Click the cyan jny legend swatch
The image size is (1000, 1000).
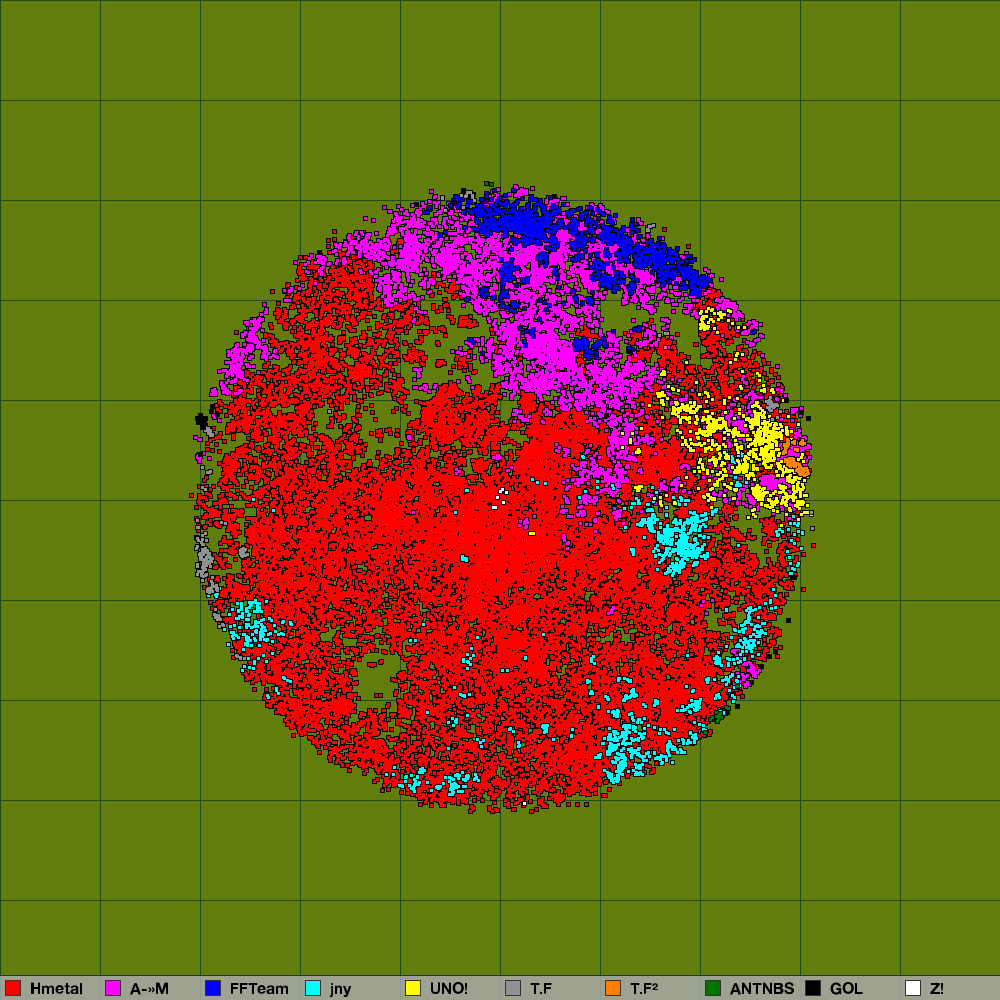click(313, 988)
